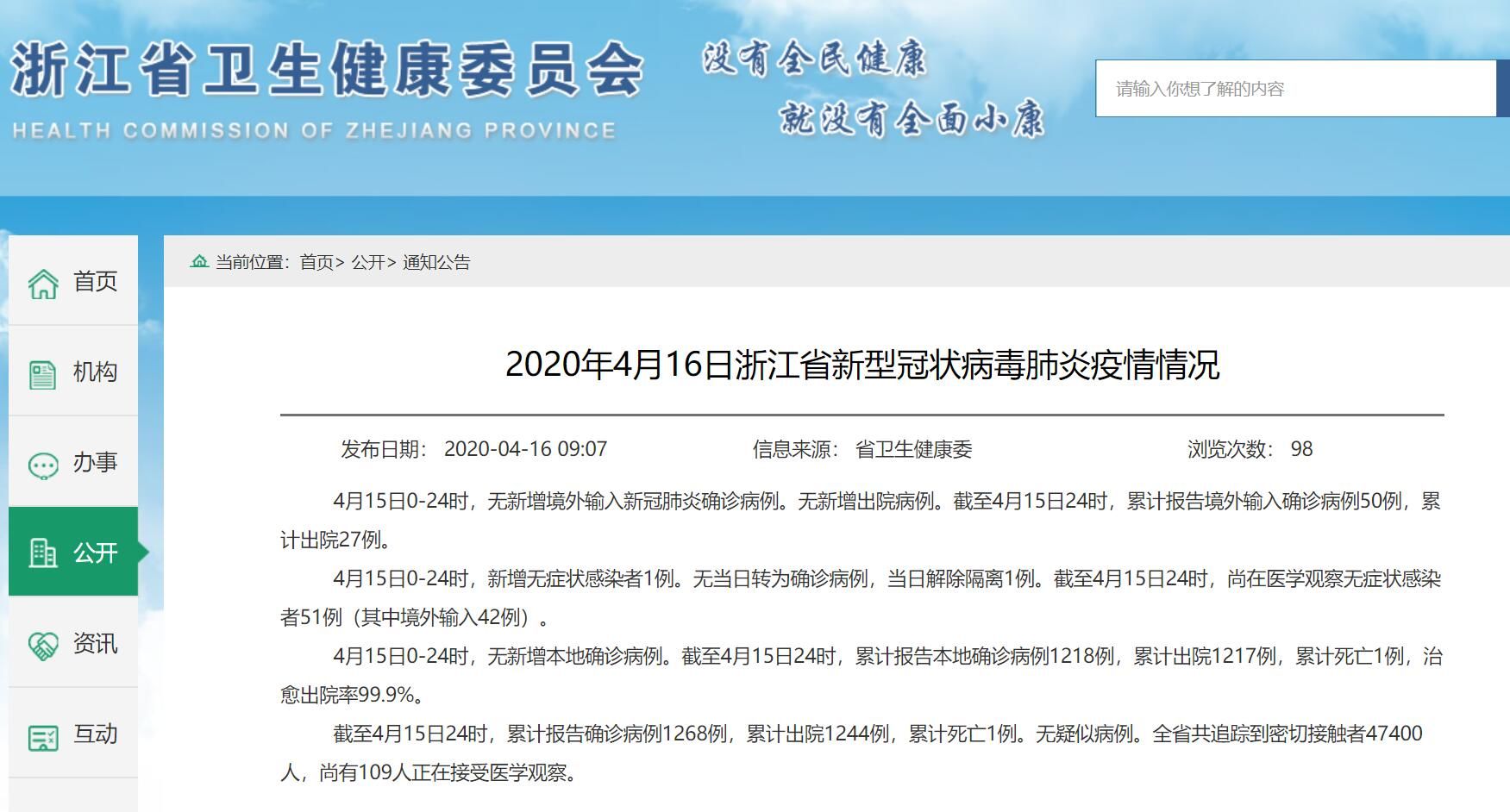Open the 通知公告 breadcrumb link
1510x812 pixels.
(436, 263)
